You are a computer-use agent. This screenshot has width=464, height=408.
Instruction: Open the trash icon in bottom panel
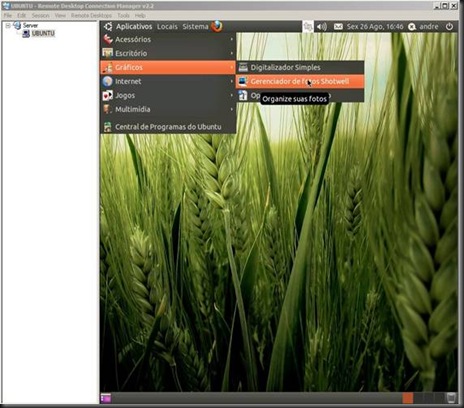(x=451, y=398)
